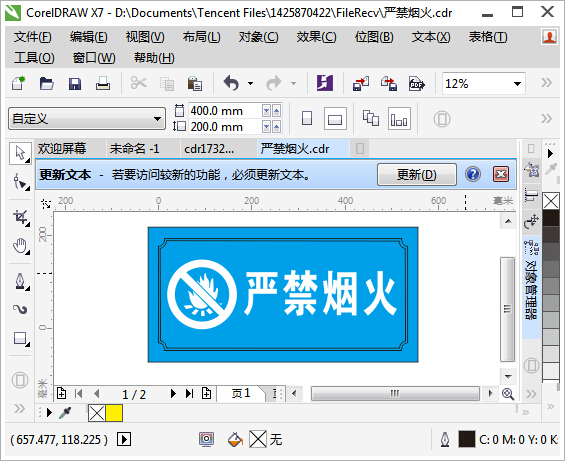Add page after current page
Screen dimensions: 565x461
[x=206, y=394]
